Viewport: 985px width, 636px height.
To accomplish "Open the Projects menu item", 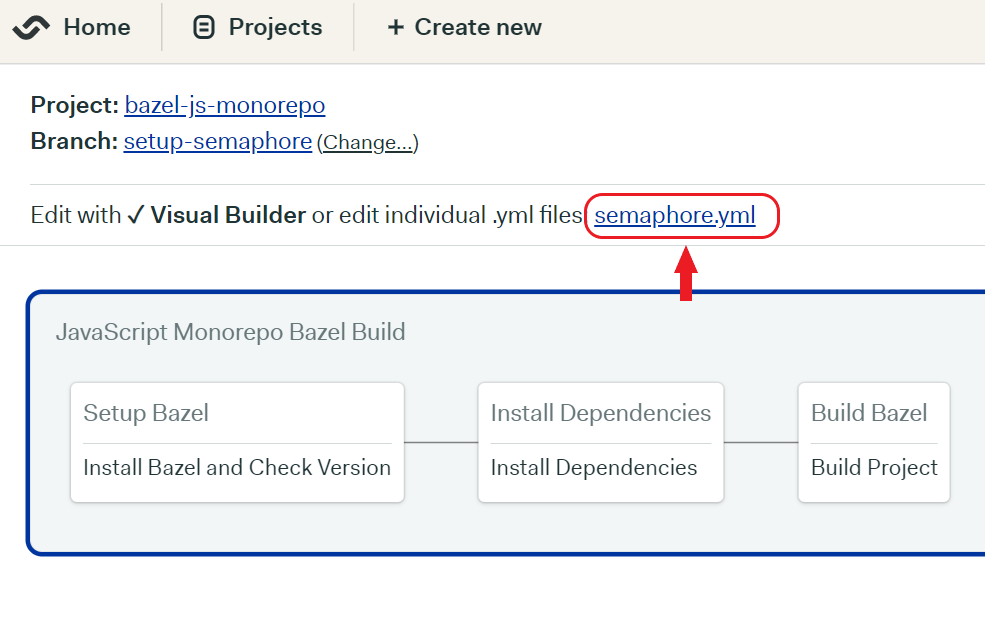I will click(x=275, y=27).
